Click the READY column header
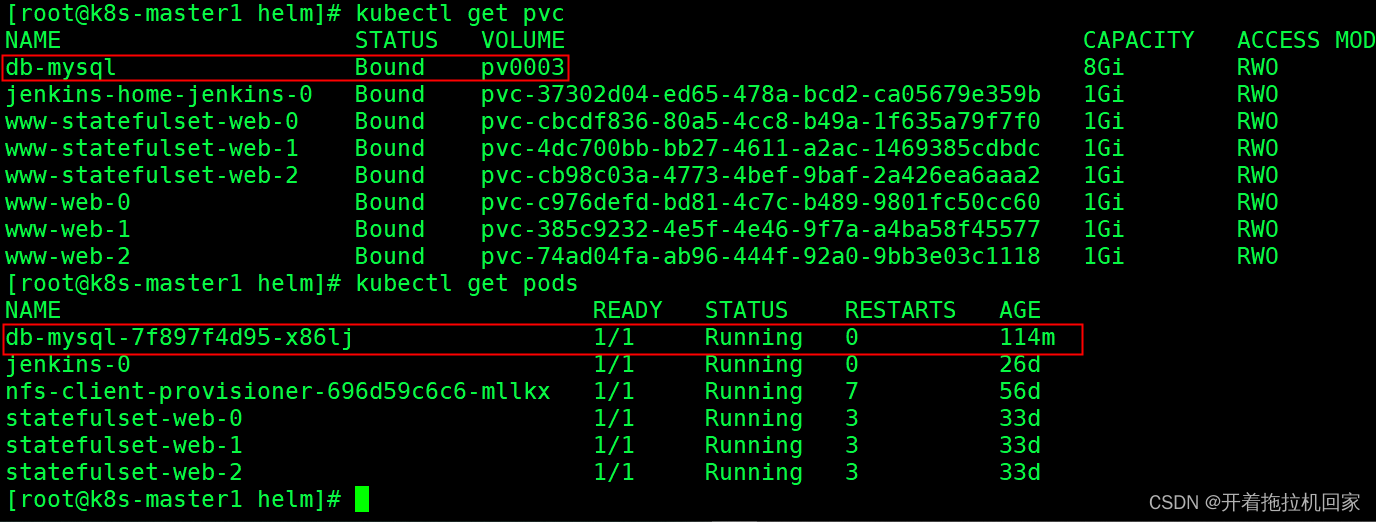Viewport: 1376px width, 522px height. point(628,311)
